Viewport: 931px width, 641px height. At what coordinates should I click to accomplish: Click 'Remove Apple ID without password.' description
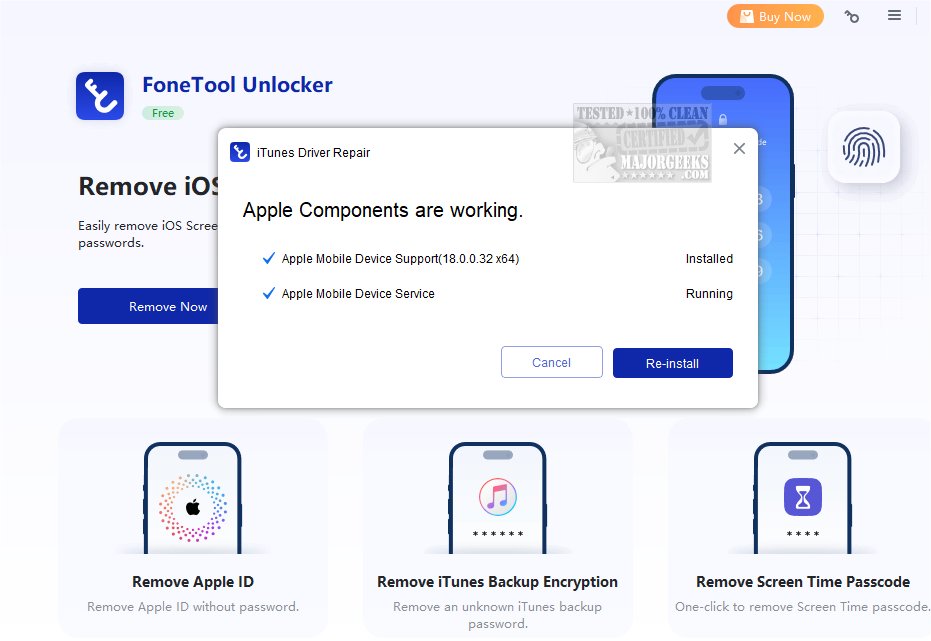(193, 607)
